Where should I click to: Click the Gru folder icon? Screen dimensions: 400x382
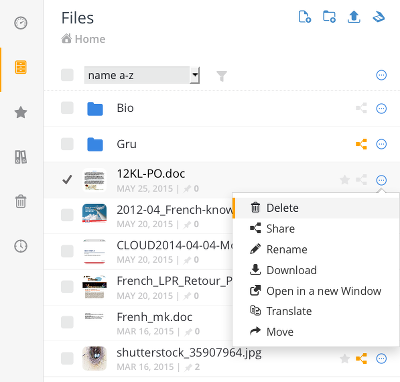tap(95, 144)
